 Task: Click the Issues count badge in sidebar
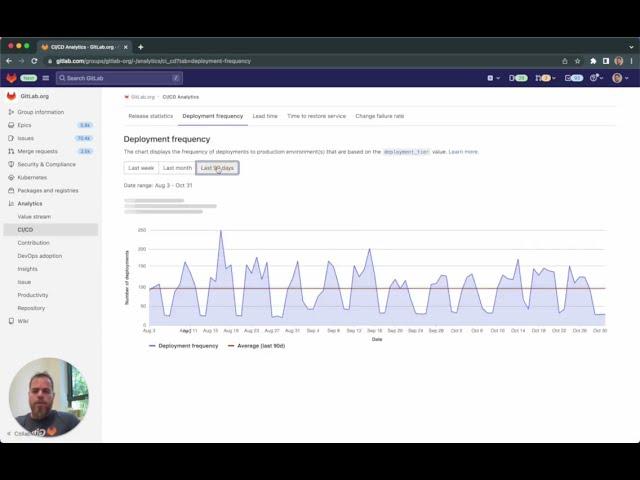[x=84, y=138]
